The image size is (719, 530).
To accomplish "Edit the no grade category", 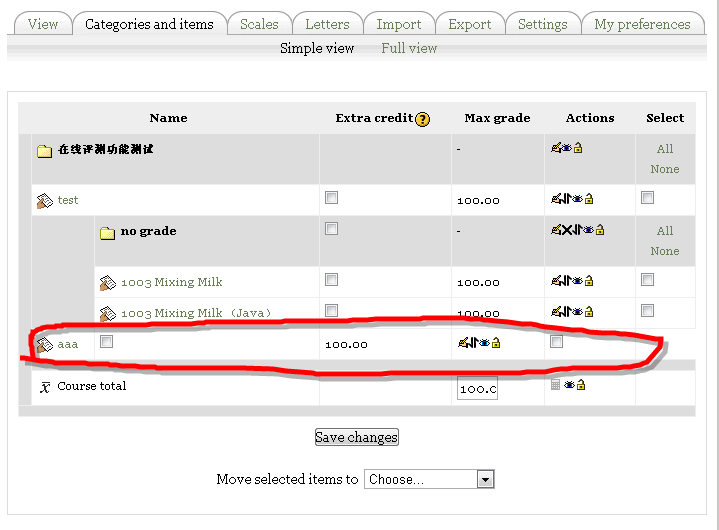I will (556, 230).
